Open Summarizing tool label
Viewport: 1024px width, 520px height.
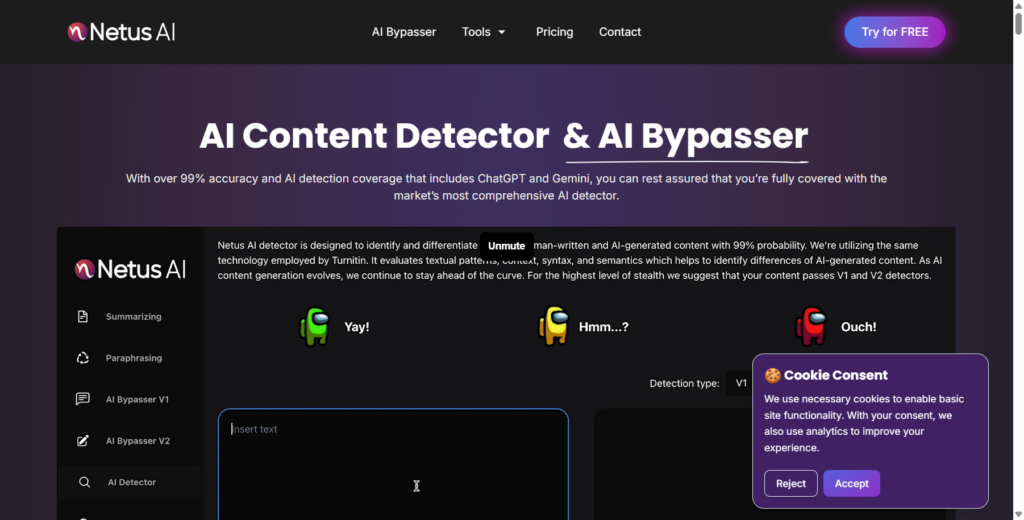[x=133, y=316]
